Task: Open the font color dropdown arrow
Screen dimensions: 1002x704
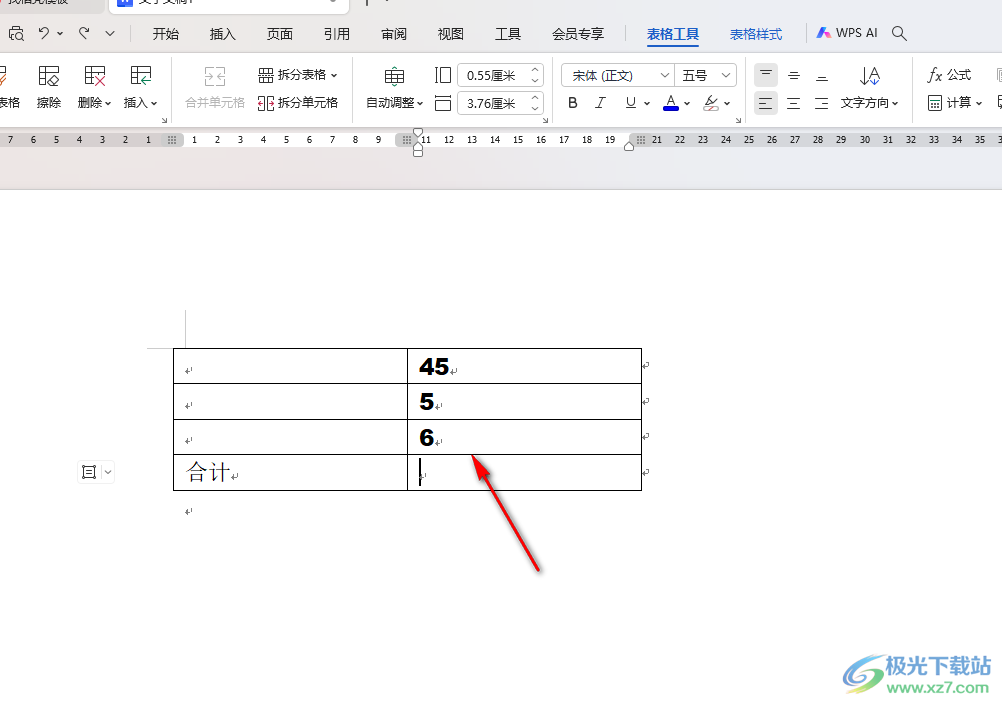Action: 687,103
